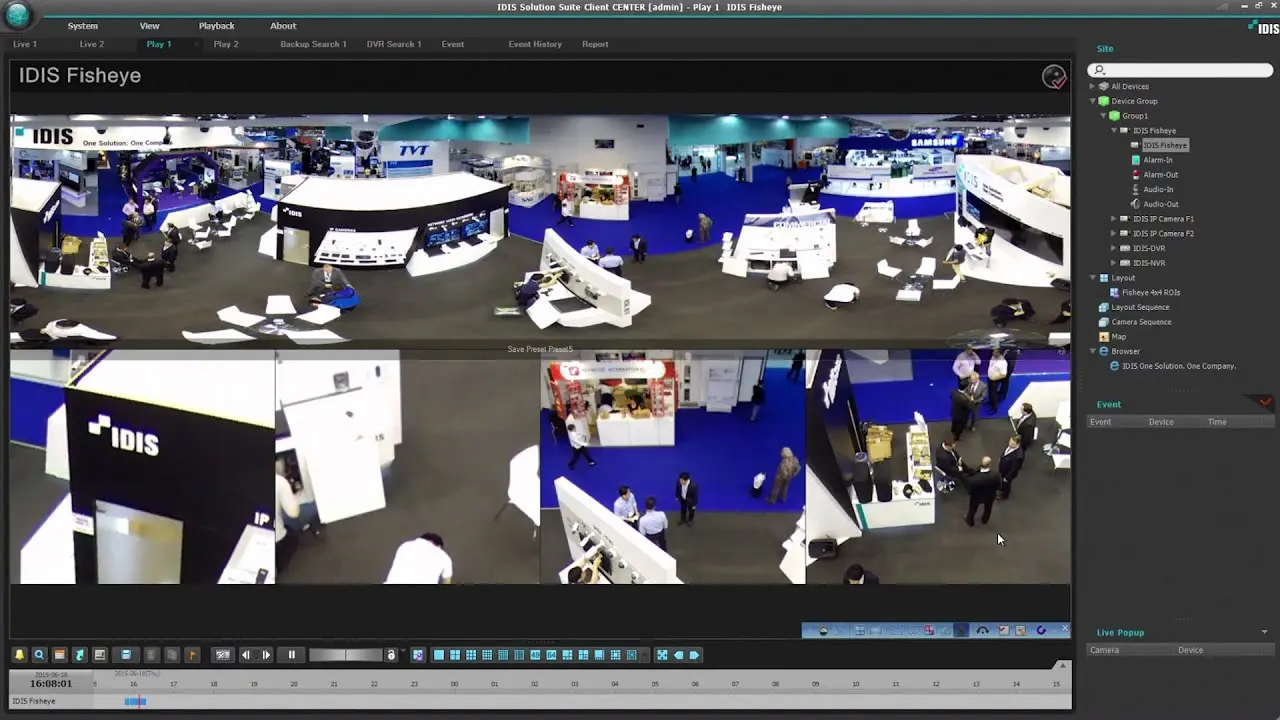Select Alarm-In in device tree

pyautogui.click(x=1158, y=160)
